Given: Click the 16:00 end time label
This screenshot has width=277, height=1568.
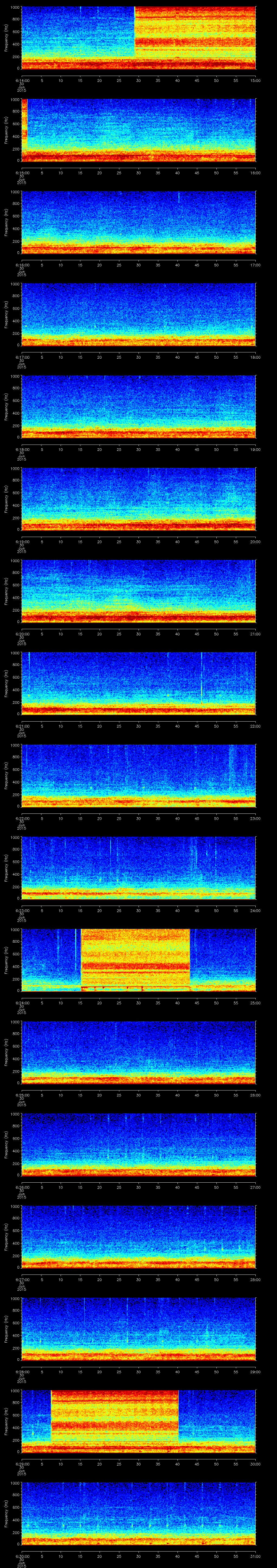Looking at the screenshot, I should pyautogui.click(x=256, y=173).
